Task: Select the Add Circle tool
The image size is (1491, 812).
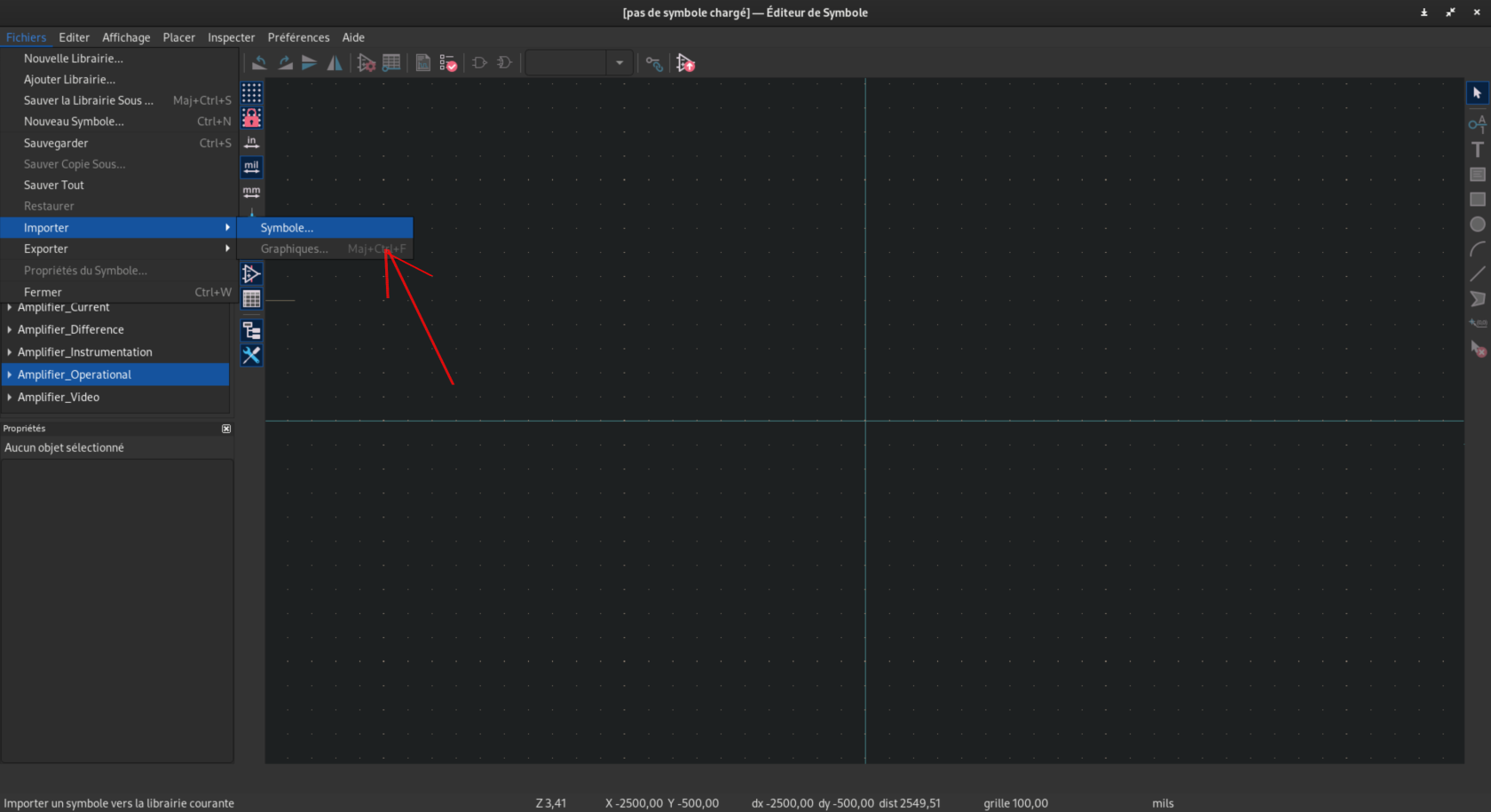Action: coord(1478,225)
